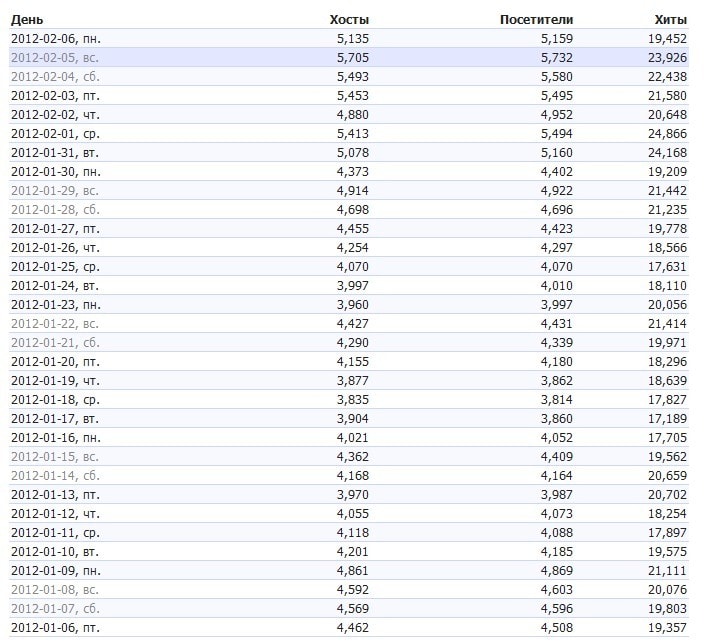Click the hosts value 3,835
713x642 pixels.
click(353, 399)
